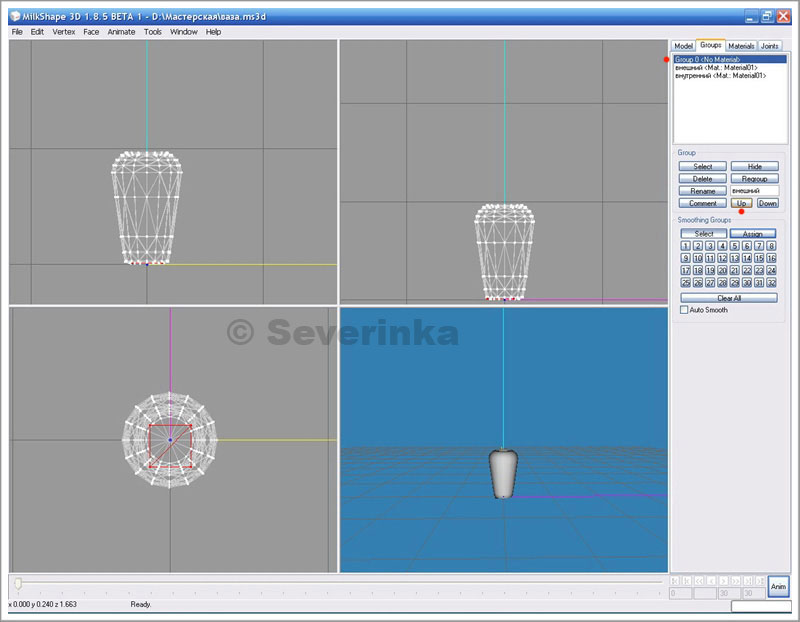Open the Animate menu
The image size is (800, 622).
121,32
